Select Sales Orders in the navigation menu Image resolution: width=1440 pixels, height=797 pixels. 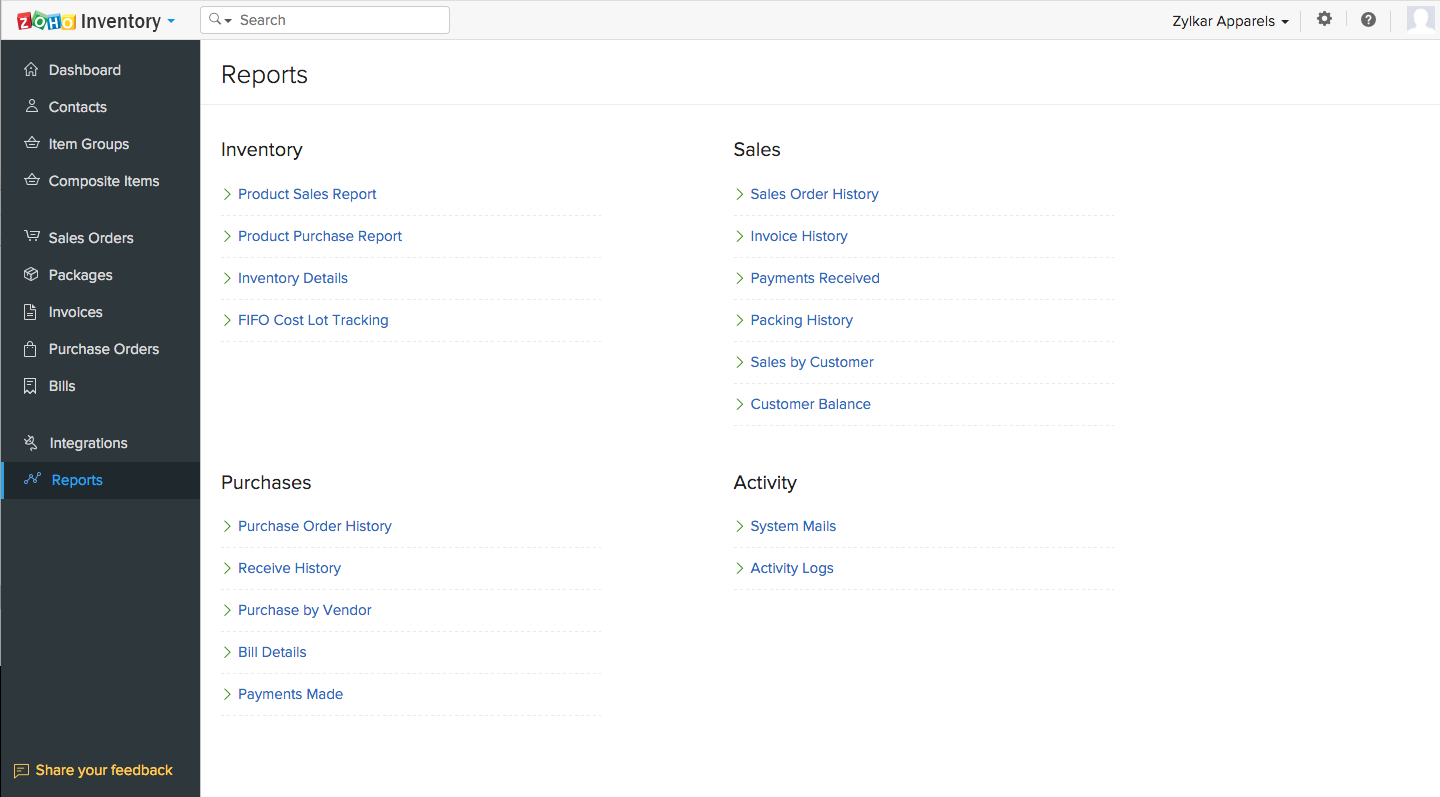click(91, 237)
